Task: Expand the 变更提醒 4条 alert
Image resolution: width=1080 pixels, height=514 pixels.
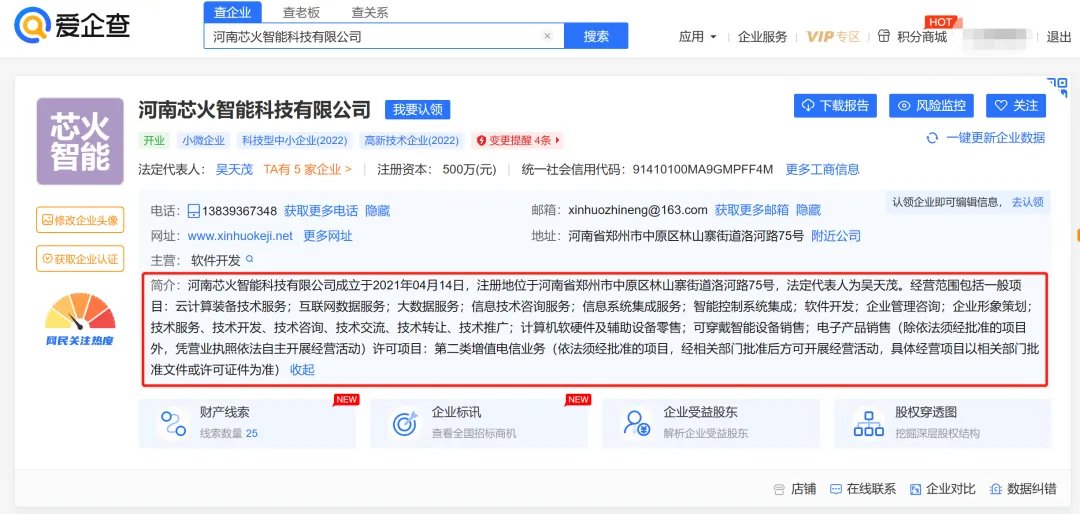Action: pyautogui.click(x=518, y=141)
